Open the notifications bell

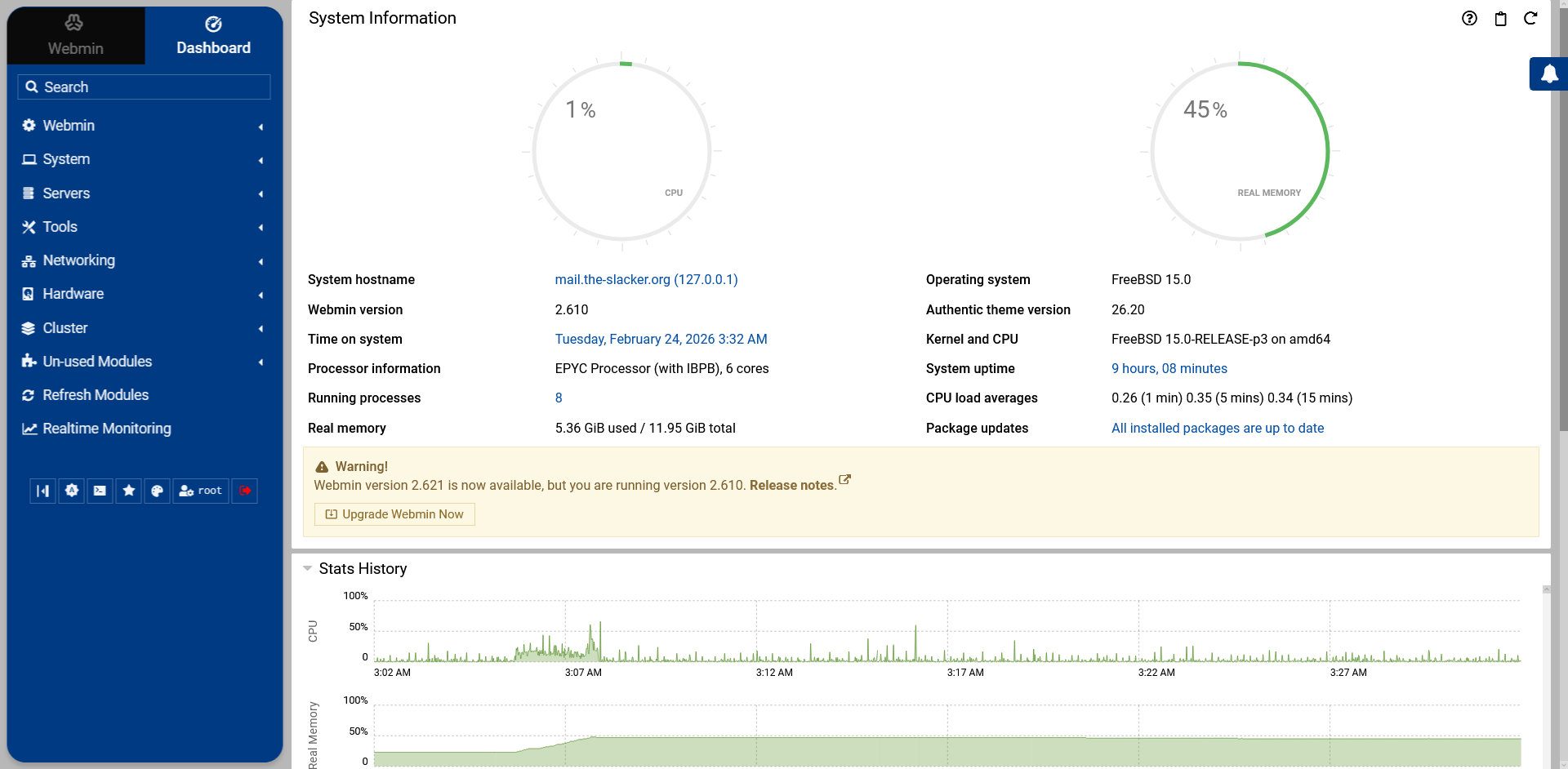pyautogui.click(x=1549, y=73)
